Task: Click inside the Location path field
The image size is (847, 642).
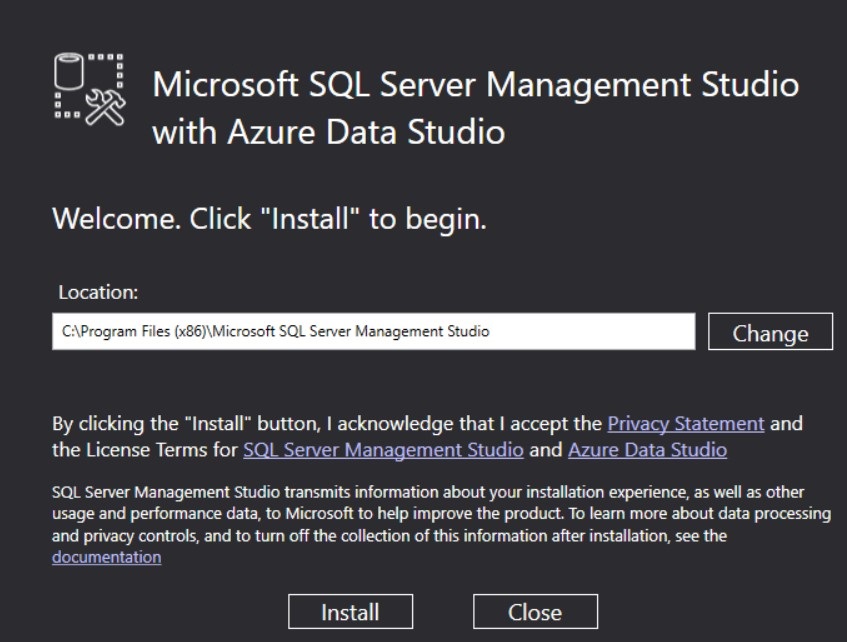Action: (x=374, y=331)
